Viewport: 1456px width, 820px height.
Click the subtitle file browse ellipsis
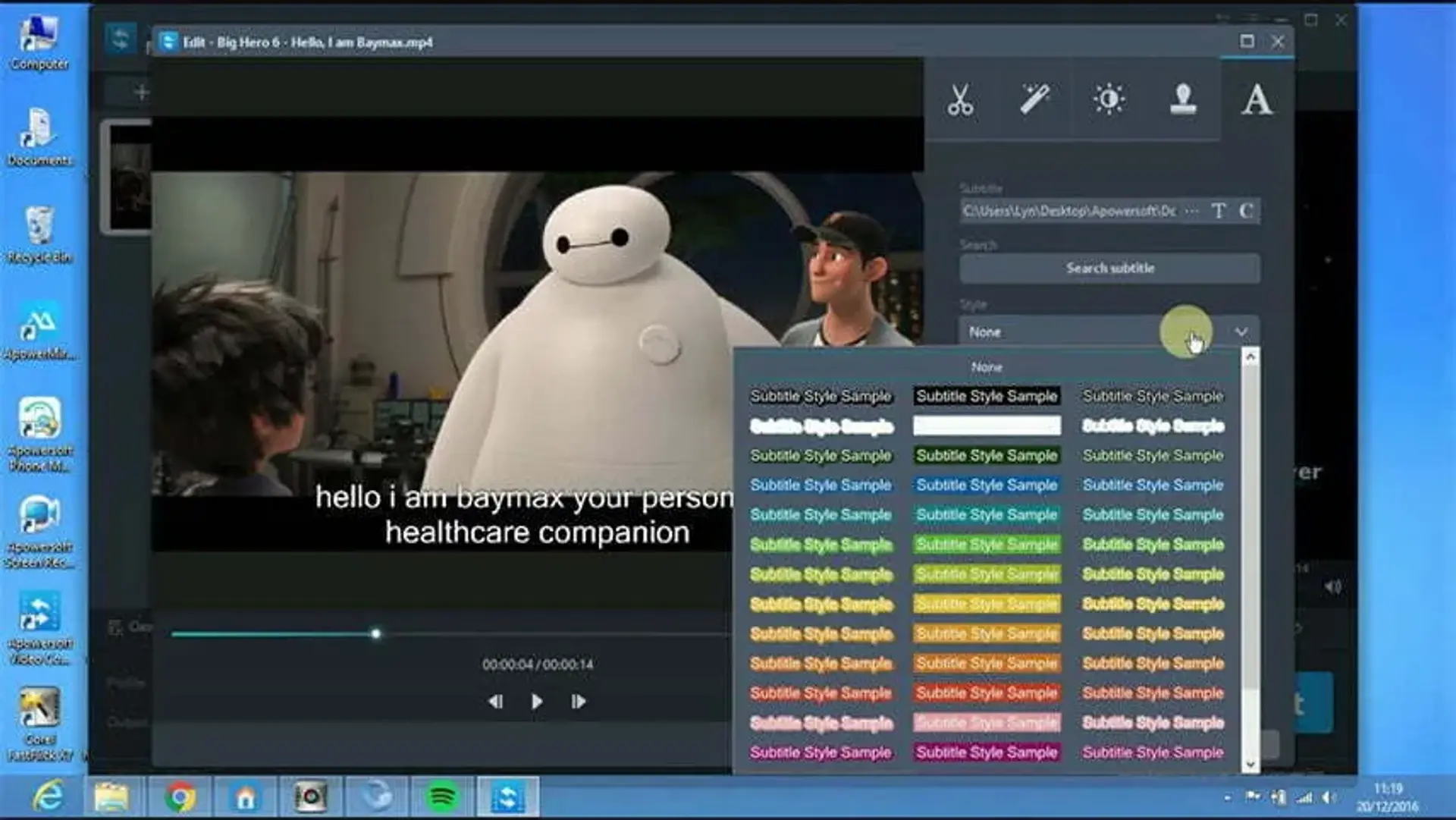coord(1192,211)
